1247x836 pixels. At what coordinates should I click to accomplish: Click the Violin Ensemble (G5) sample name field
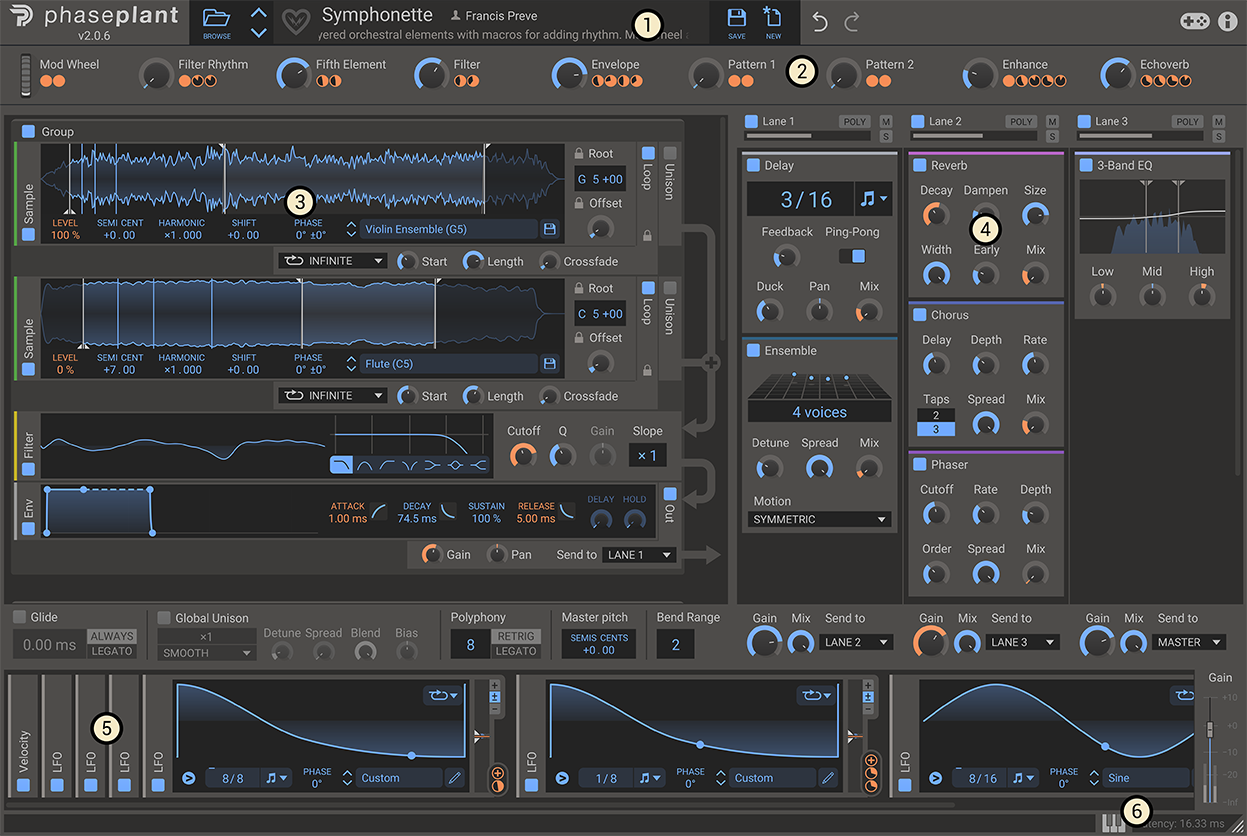tap(449, 229)
